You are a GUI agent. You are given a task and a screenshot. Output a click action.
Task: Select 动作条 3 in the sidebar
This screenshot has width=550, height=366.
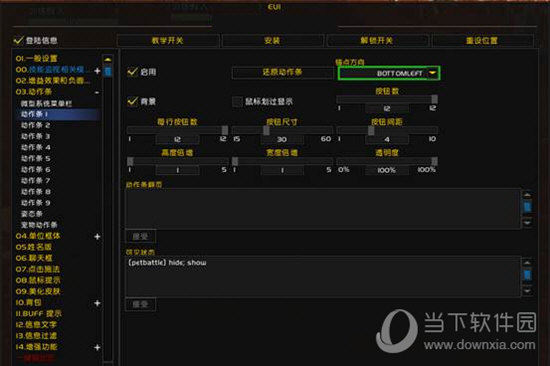(x=35, y=136)
